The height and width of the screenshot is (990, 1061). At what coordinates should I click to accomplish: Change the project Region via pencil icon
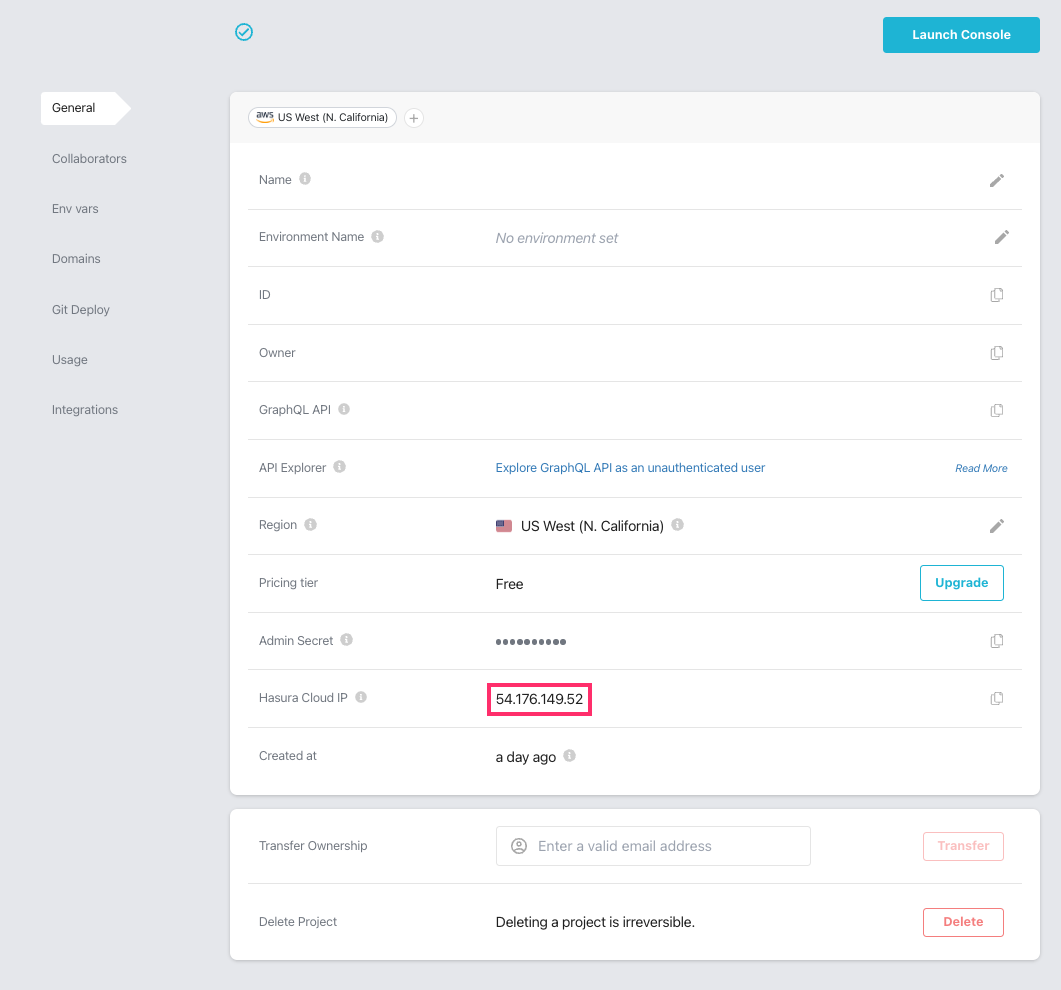pos(997,525)
